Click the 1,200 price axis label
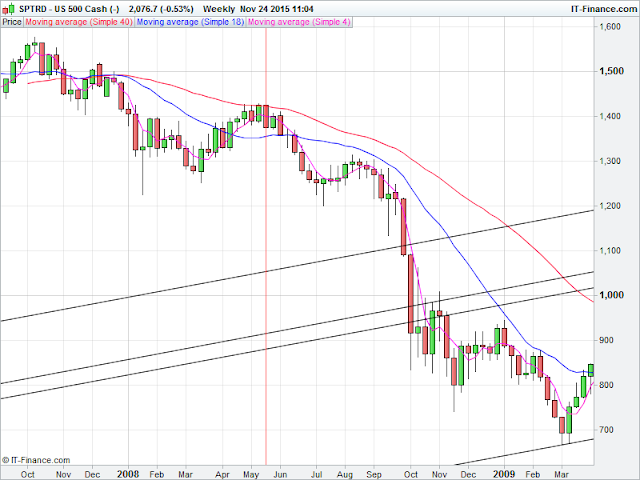Viewport: 640px width, 480px height. click(610, 206)
